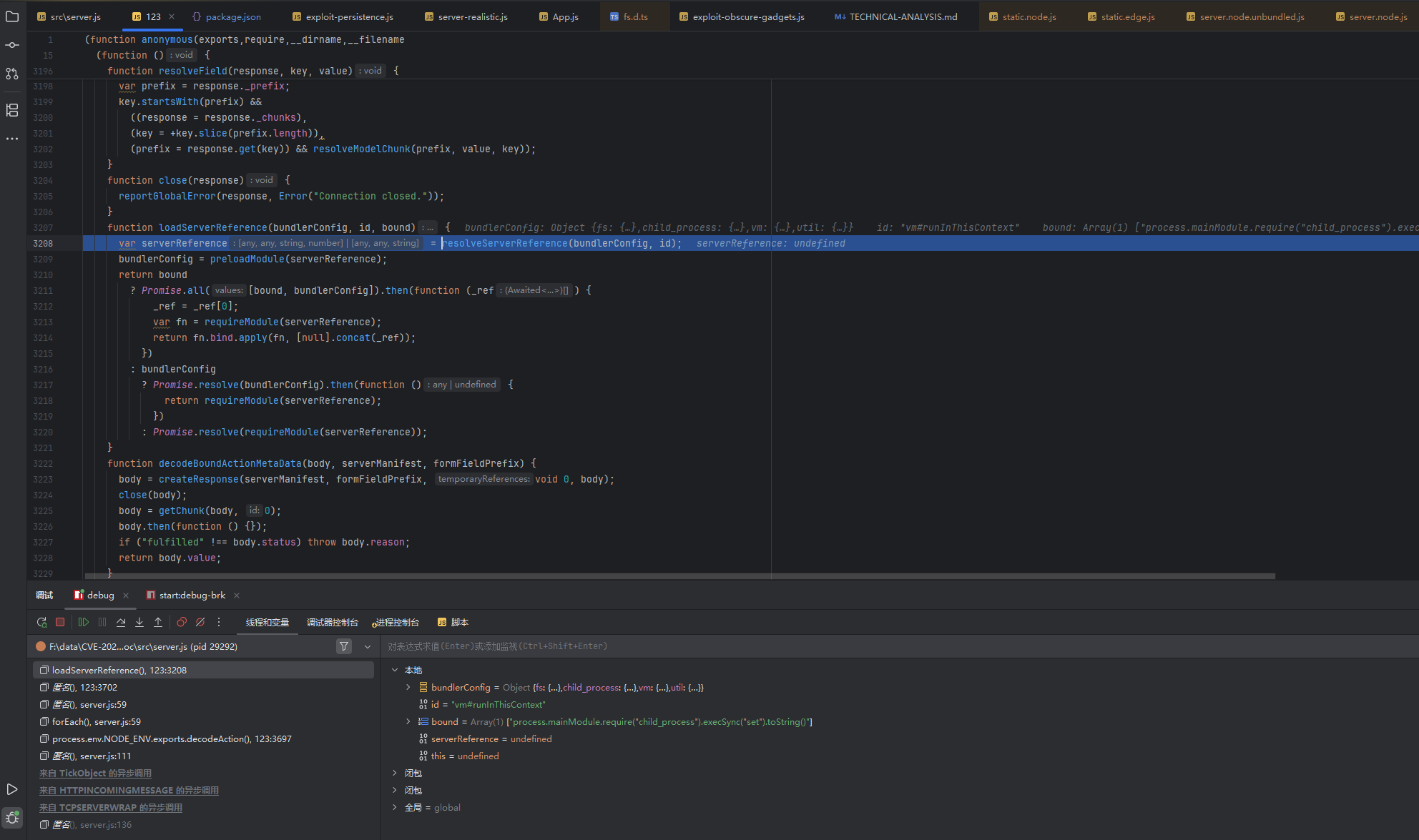This screenshot has height=840, width=1419.
Task: Click the Step Out icon
Action: [x=158, y=622]
